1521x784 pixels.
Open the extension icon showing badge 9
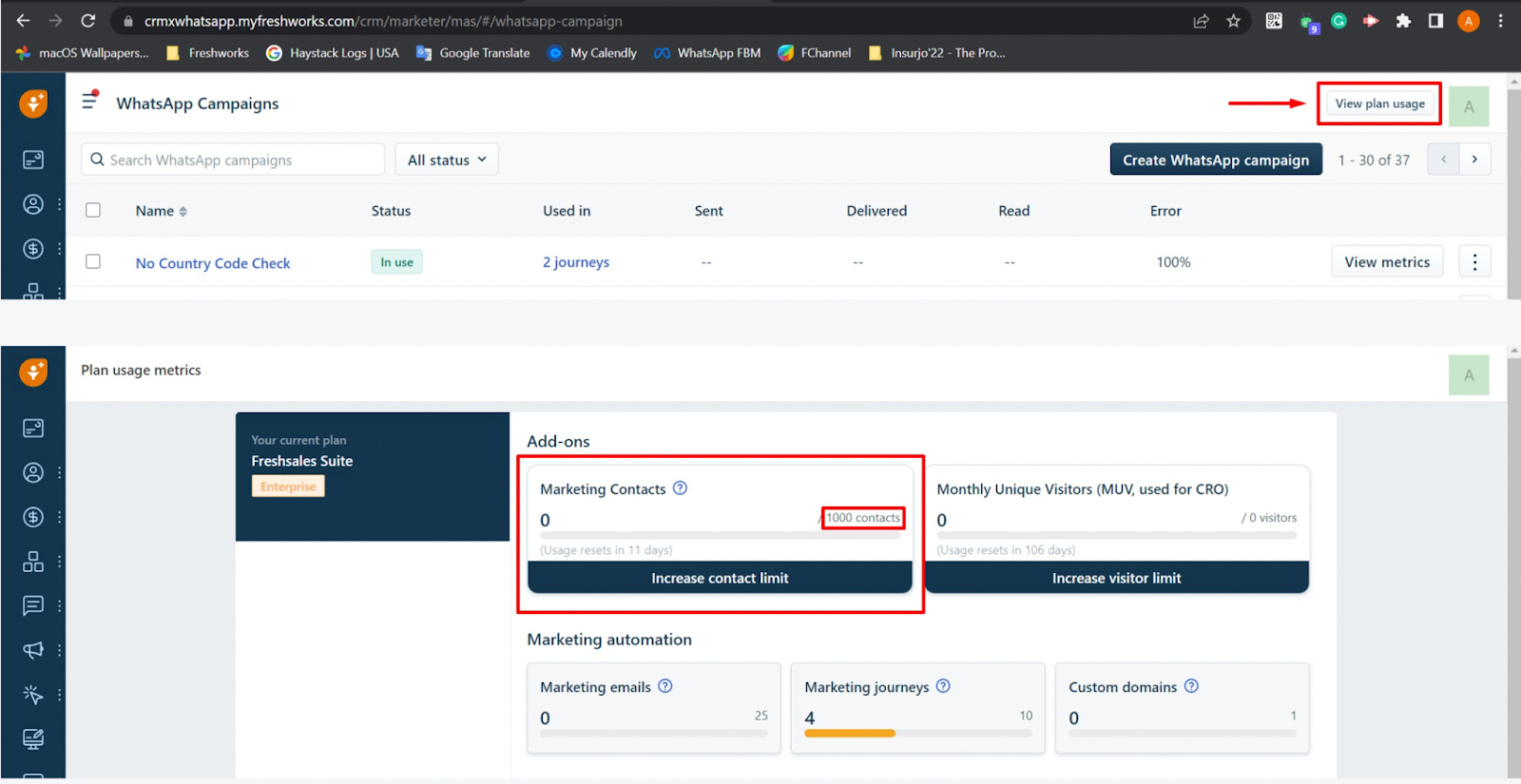point(1308,23)
